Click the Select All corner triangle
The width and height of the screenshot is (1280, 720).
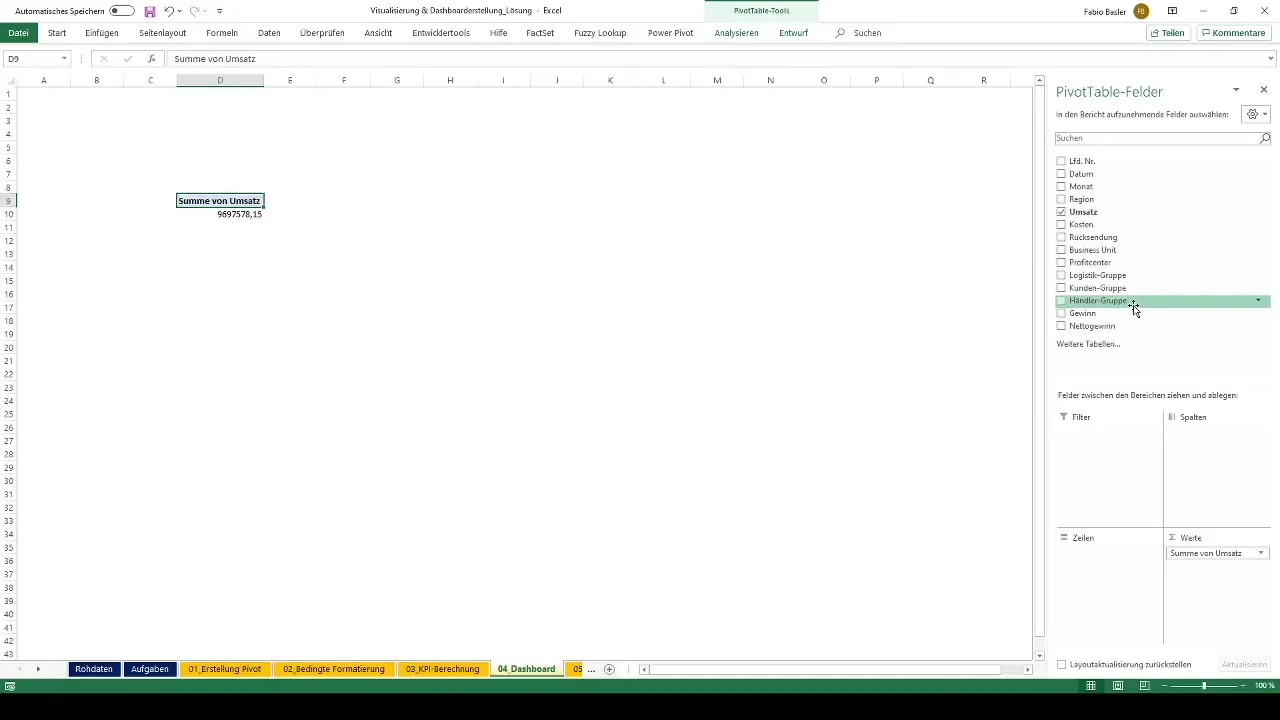[x=9, y=80]
